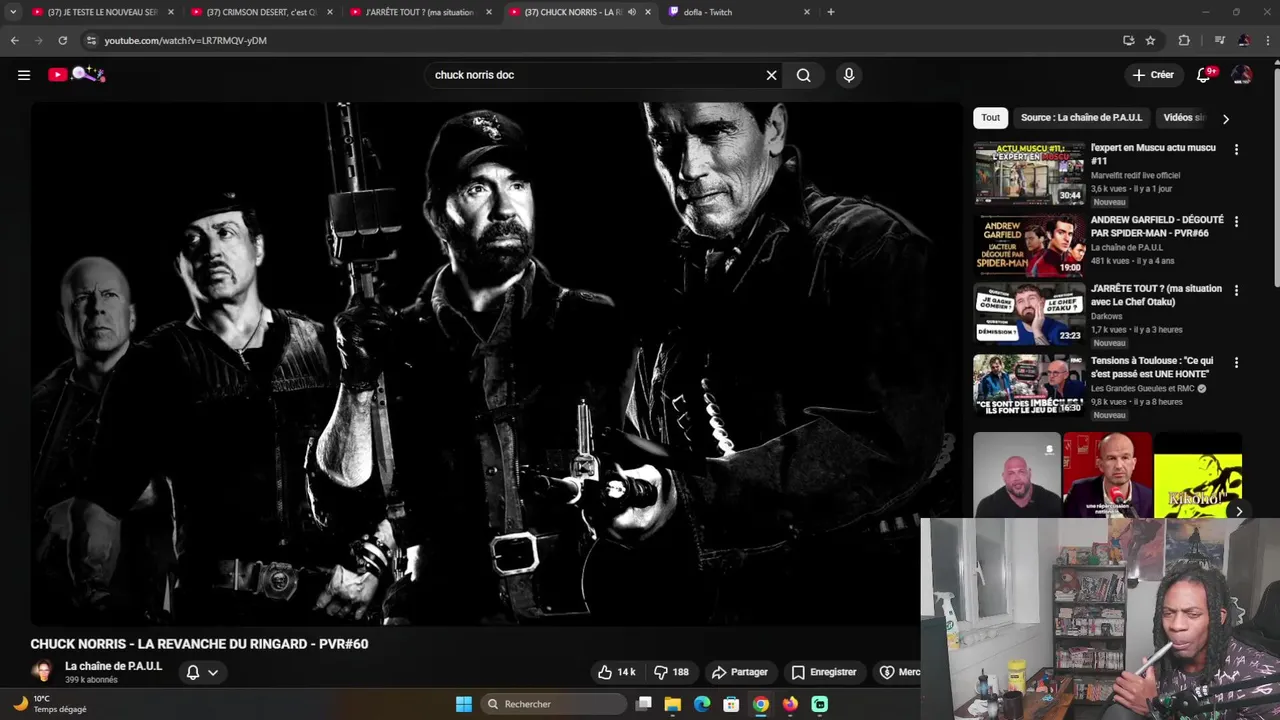Open site information icon in address bar

(x=91, y=40)
